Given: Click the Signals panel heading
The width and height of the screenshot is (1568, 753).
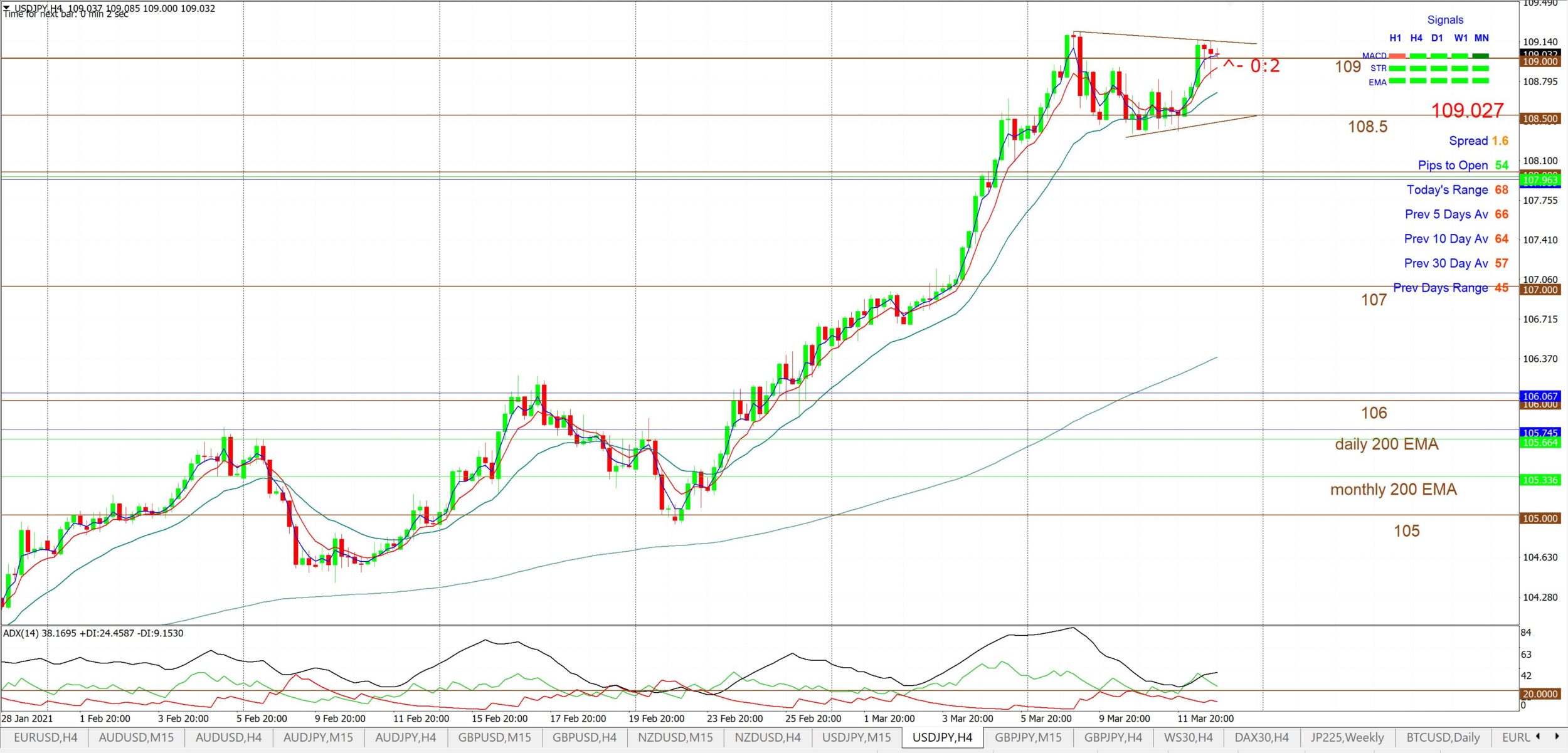Looking at the screenshot, I should 1445,20.
